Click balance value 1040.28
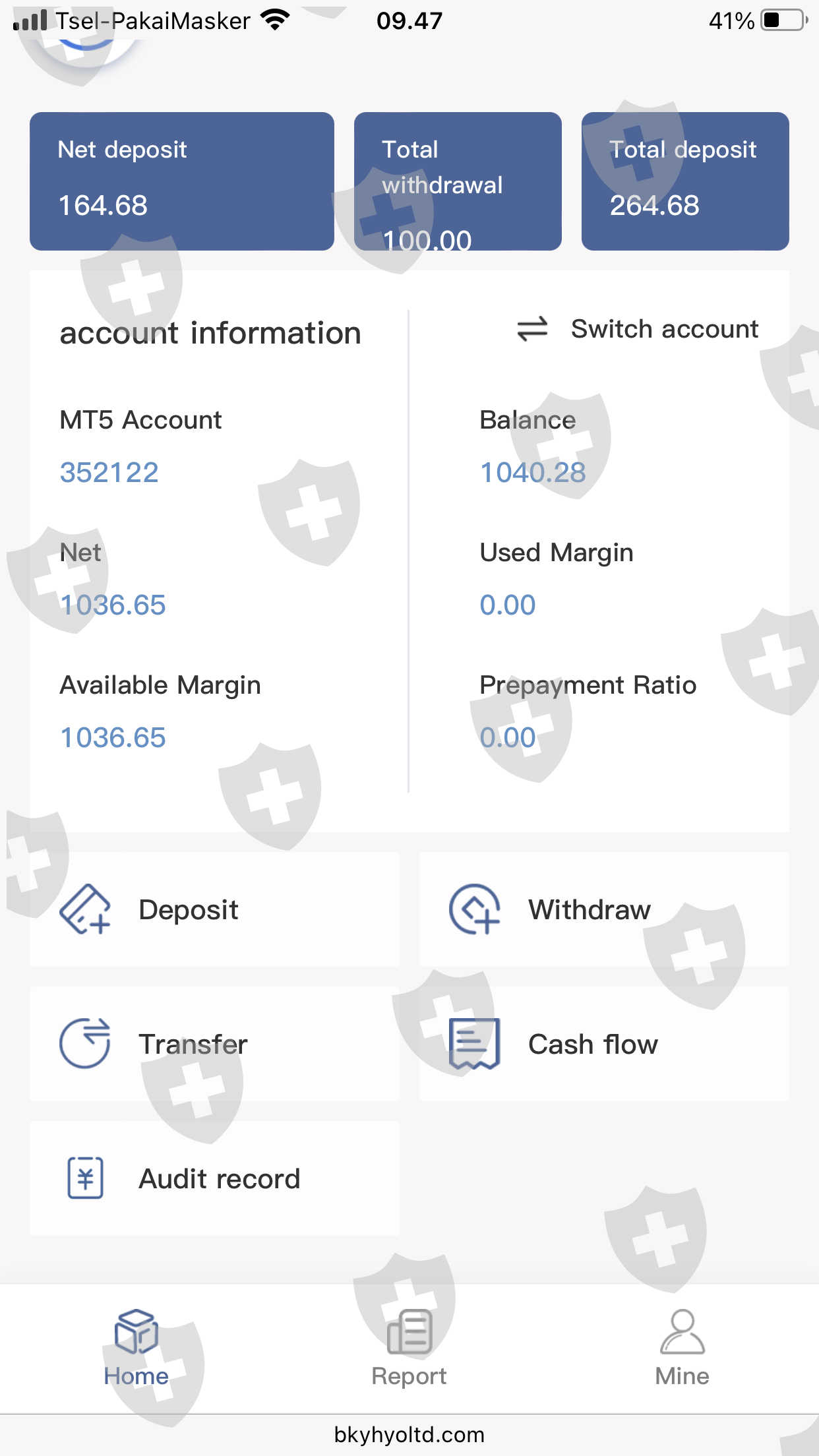The height and width of the screenshot is (1456, 819). 533,472
